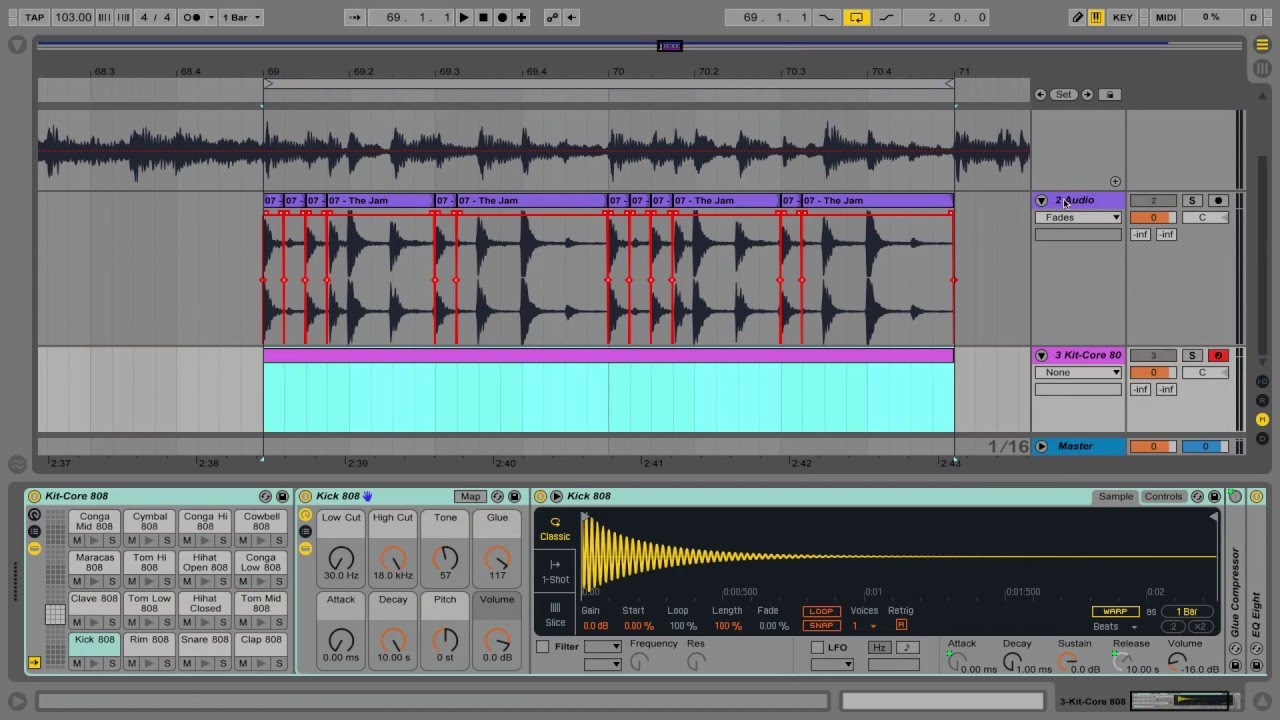Click the Volume macro knob
Screen dimensions: 1280x720
(x=497, y=640)
